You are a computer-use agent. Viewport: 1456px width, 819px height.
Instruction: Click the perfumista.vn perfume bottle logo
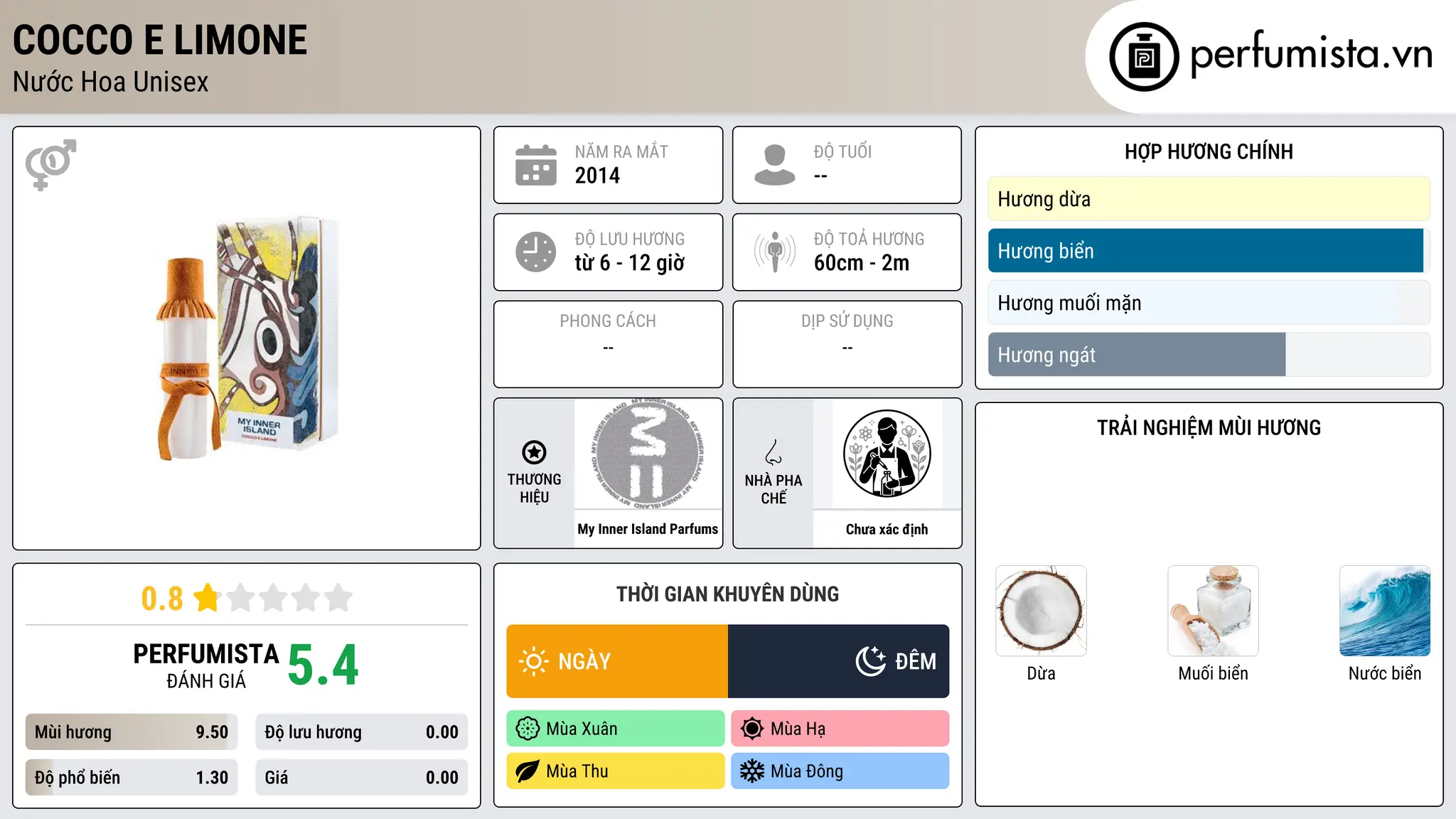(1144, 57)
